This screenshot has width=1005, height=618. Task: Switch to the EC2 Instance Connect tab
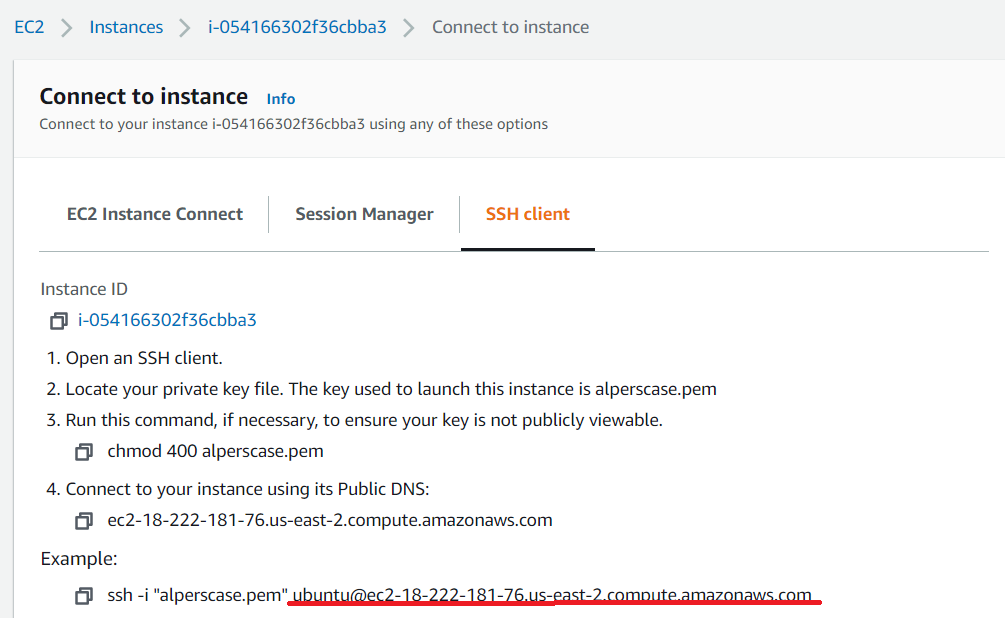pyautogui.click(x=154, y=214)
